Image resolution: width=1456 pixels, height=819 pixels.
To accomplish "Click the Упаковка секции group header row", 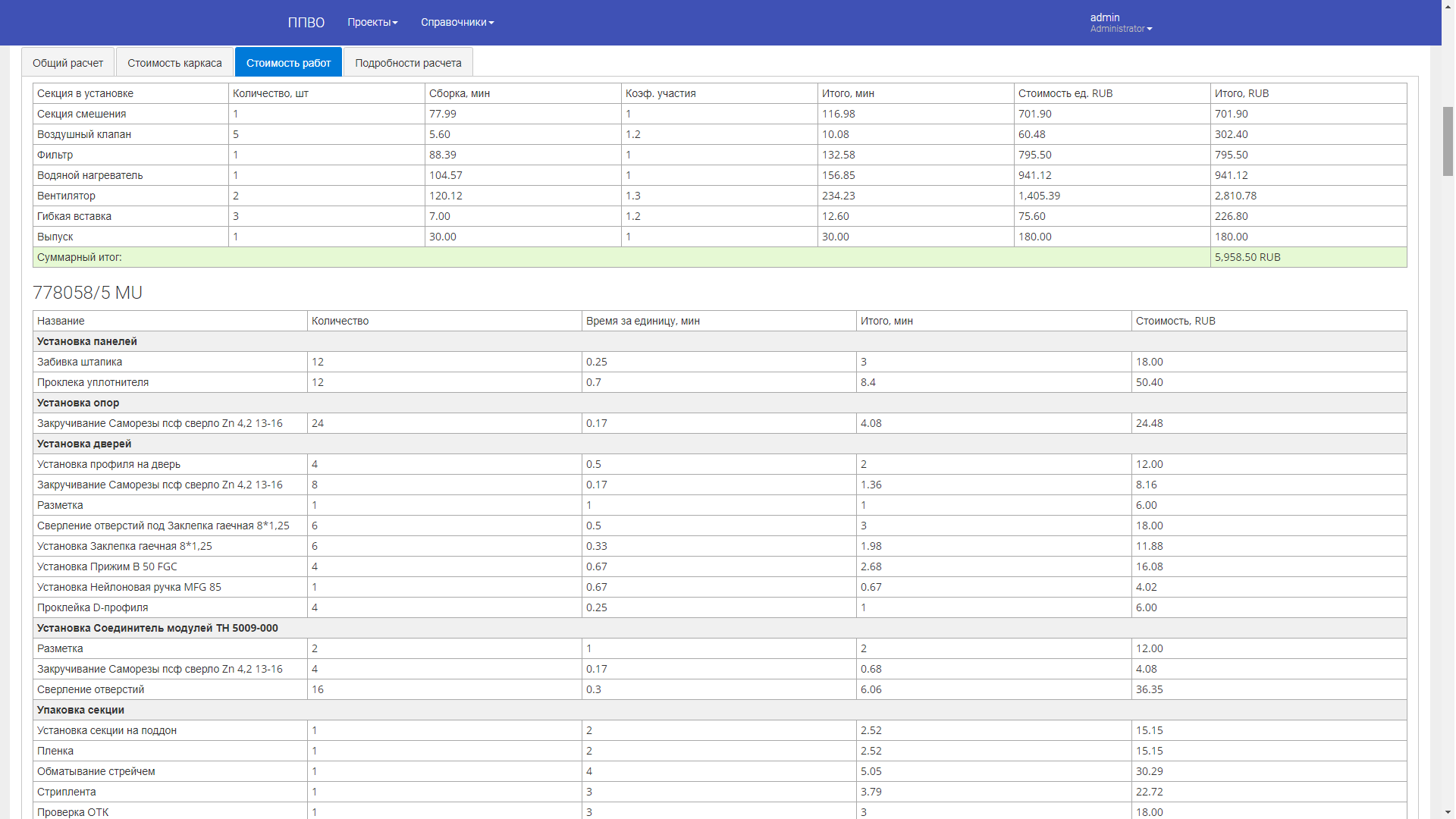I will (x=80, y=710).
